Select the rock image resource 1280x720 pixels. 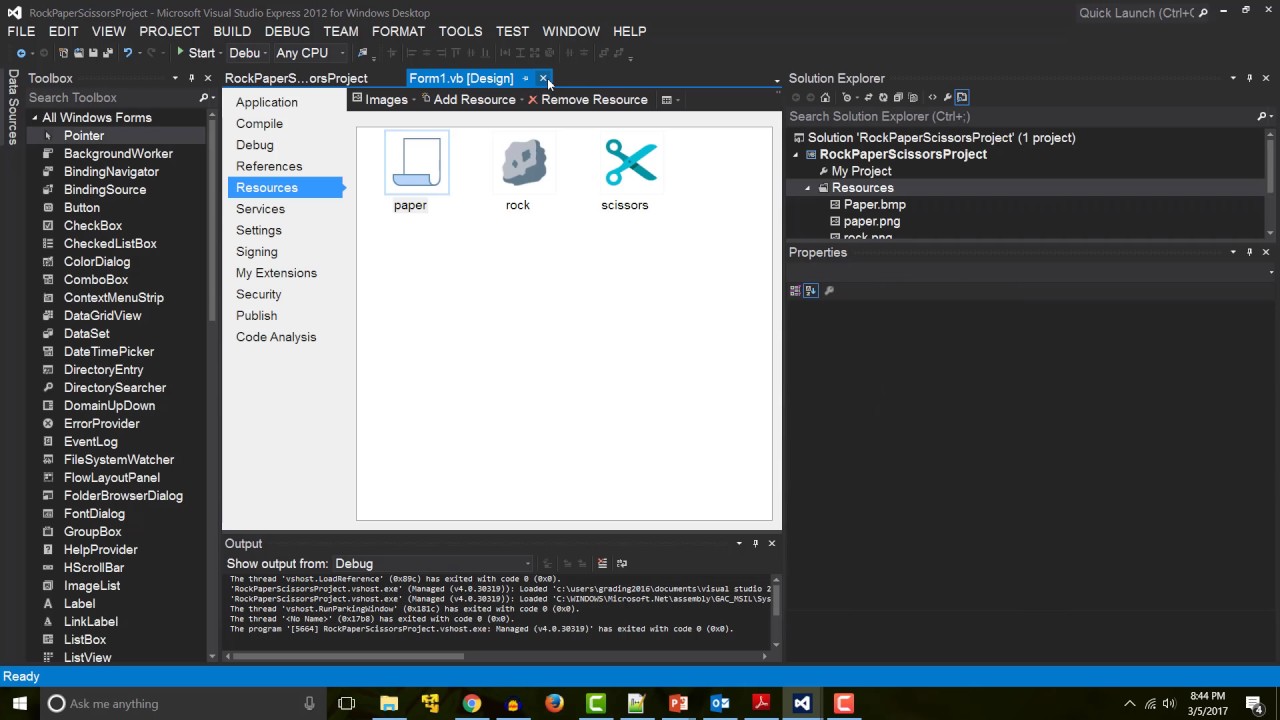click(x=522, y=173)
